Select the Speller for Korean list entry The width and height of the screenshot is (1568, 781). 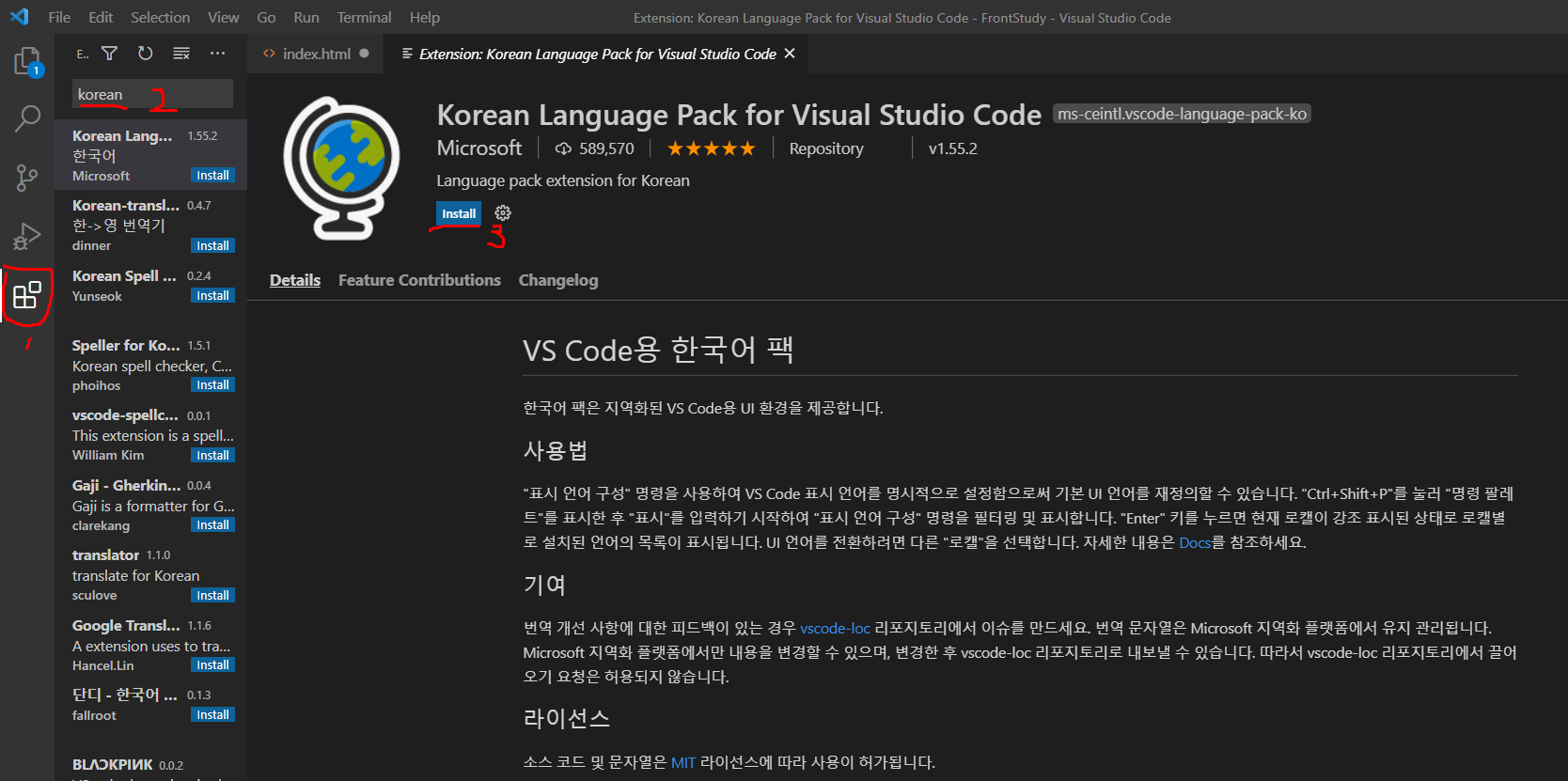[x=150, y=365]
